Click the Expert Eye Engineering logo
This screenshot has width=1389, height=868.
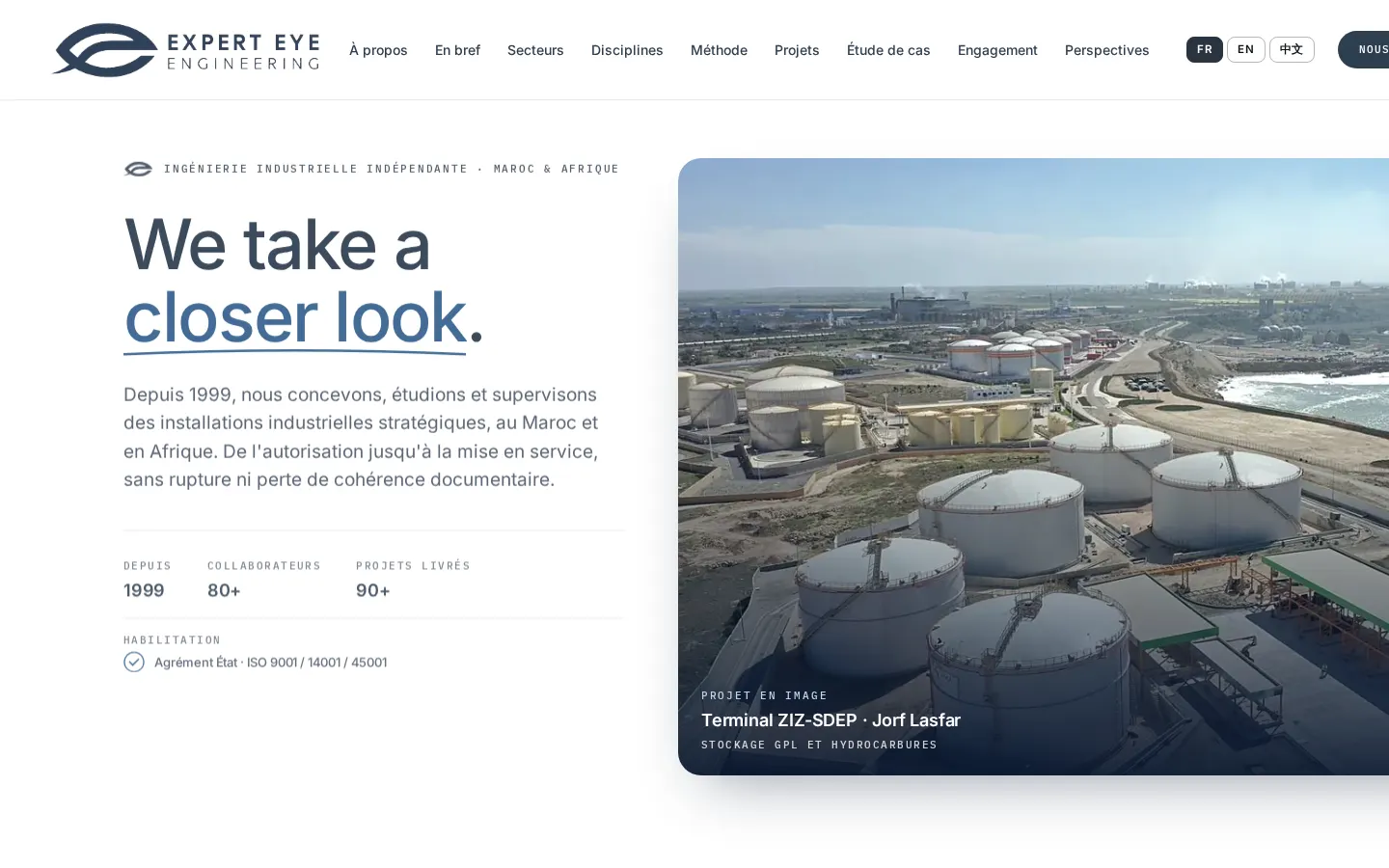click(185, 50)
